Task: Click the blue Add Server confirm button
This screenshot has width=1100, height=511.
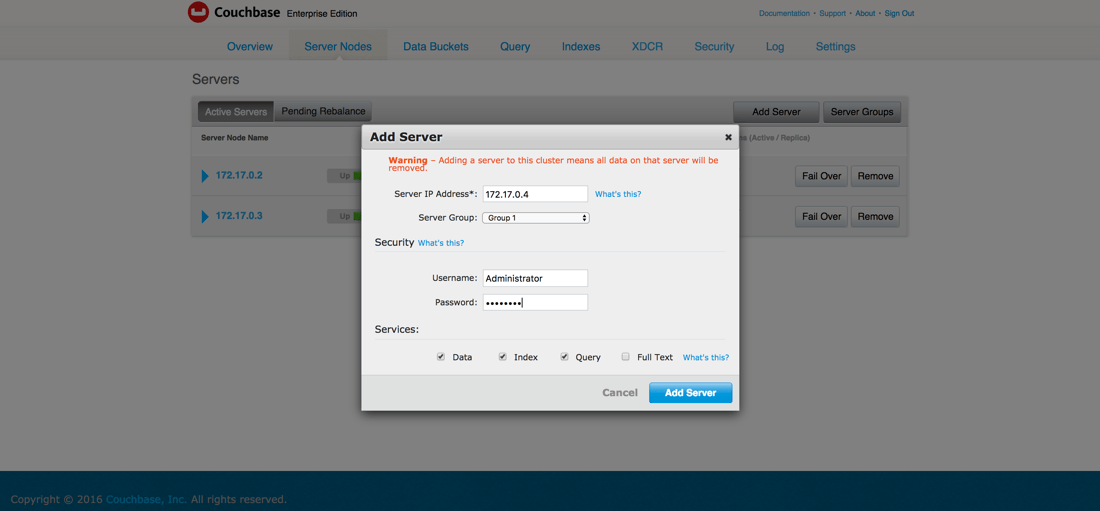Action: (x=690, y=393)
